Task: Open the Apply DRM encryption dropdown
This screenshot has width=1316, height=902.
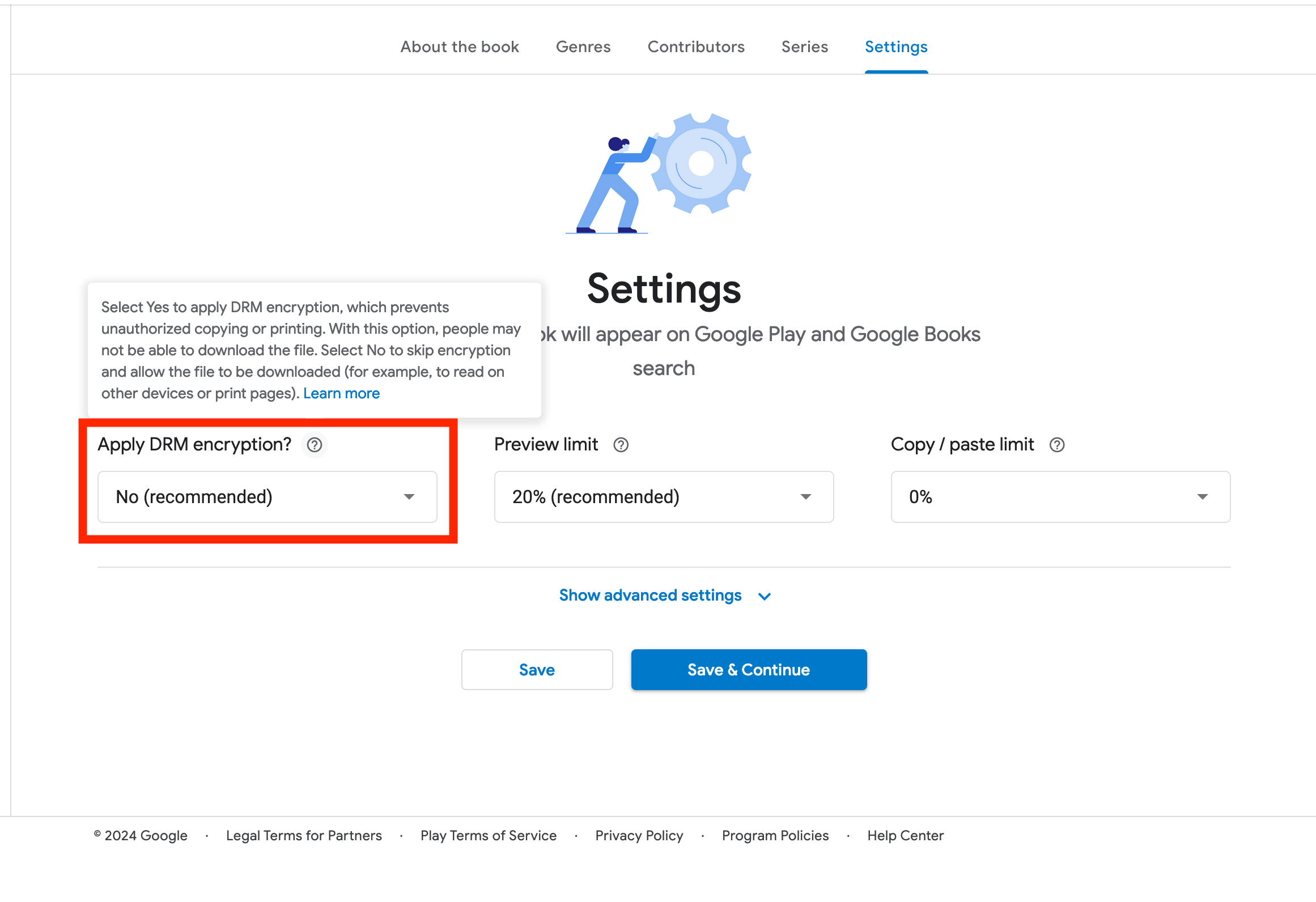Action: 267,497
